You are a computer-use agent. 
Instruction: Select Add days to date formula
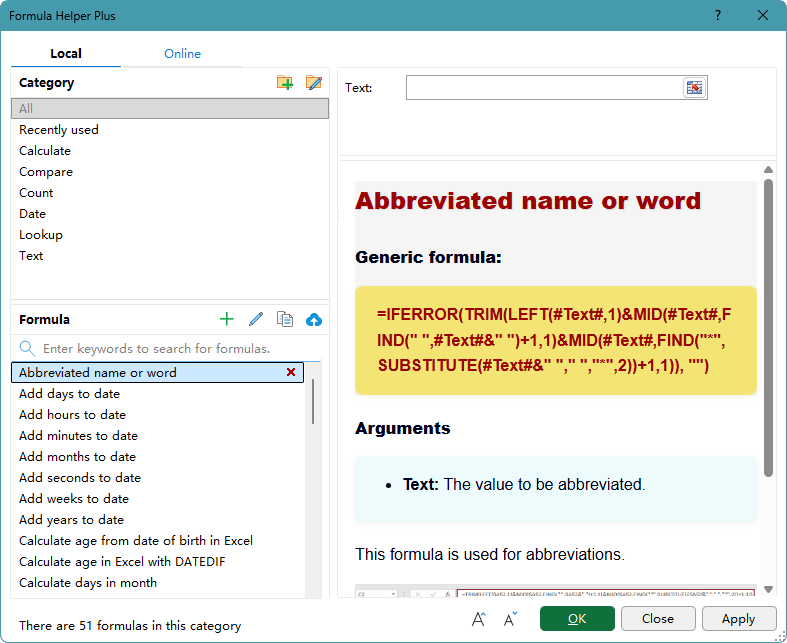point(157,394)
